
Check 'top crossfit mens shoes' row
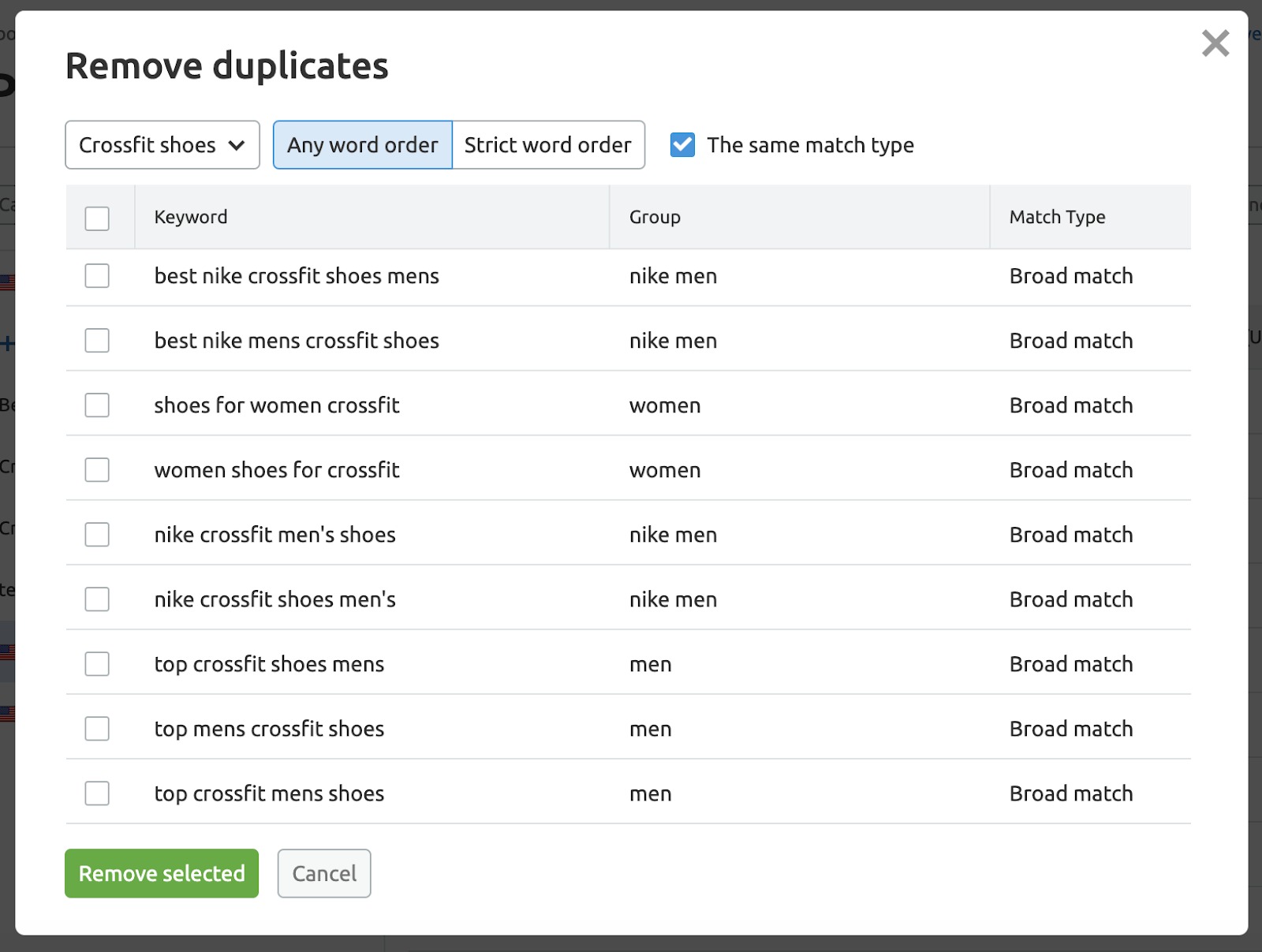click(96, 793)
